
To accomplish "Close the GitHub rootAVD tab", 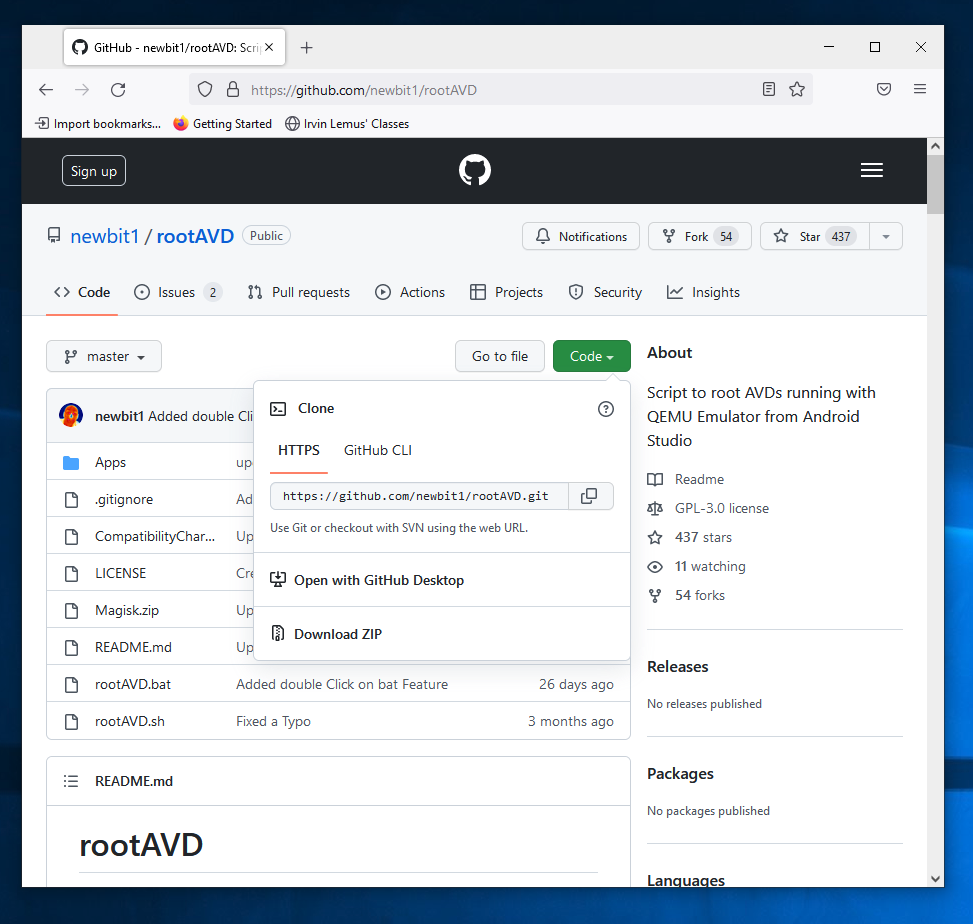I will tap(269, 47).
